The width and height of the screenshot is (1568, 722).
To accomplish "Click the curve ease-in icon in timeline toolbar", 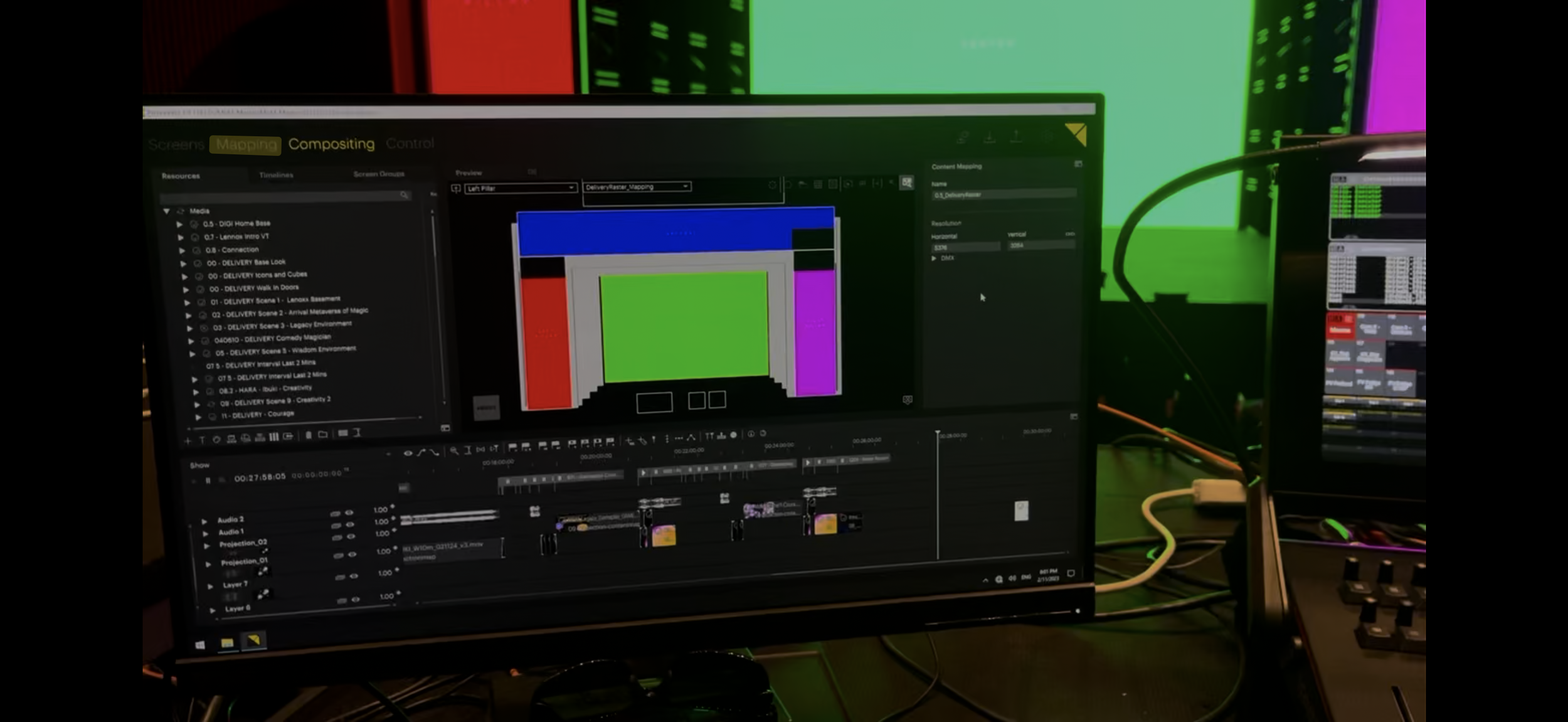I will click(421, 452).
